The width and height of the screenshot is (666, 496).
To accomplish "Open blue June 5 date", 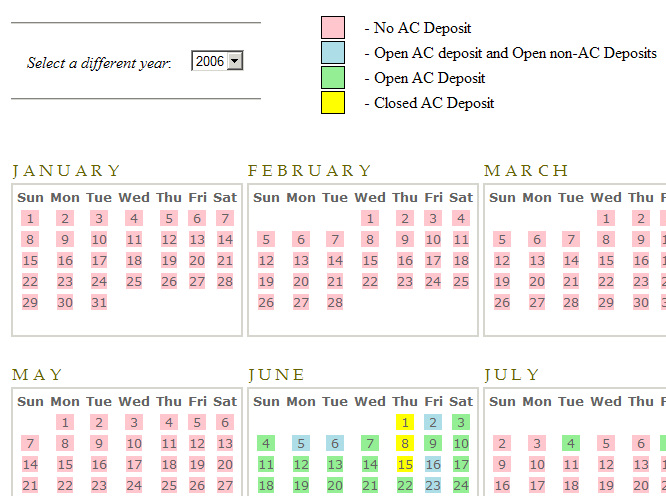I will point(301,444).
